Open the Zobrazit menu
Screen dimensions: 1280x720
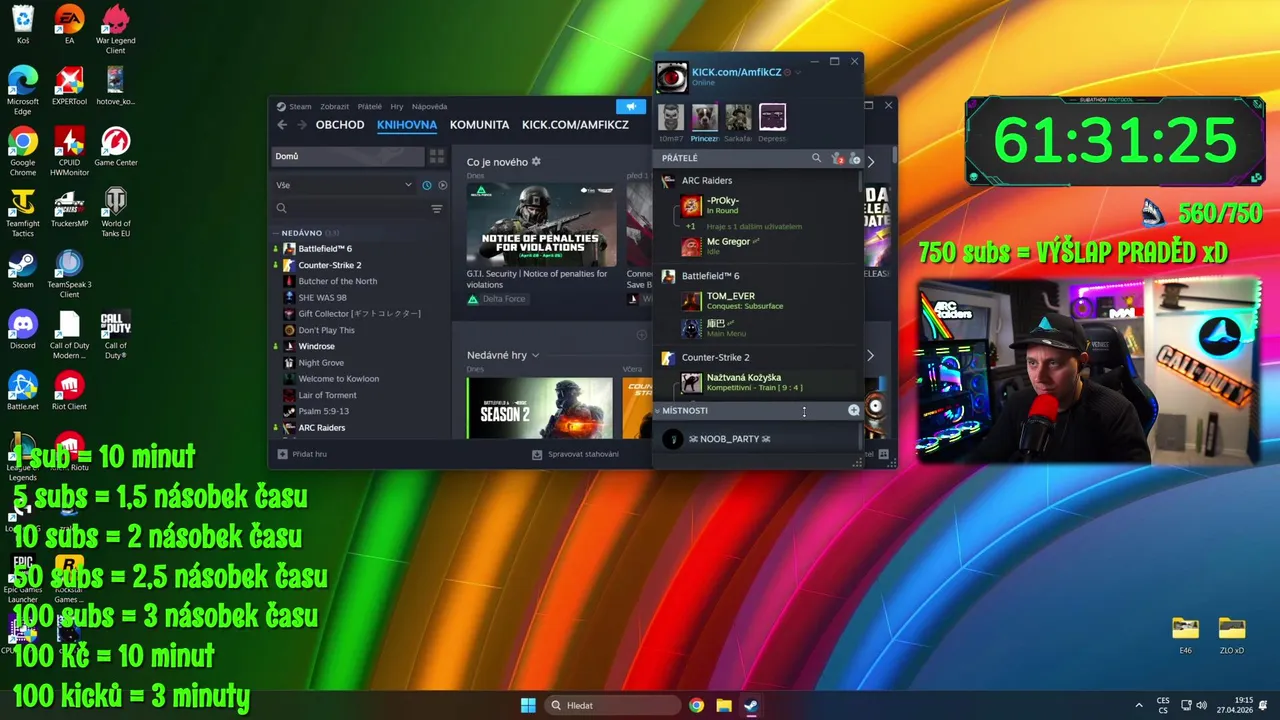pyautogui.click(x=334, y=106)
